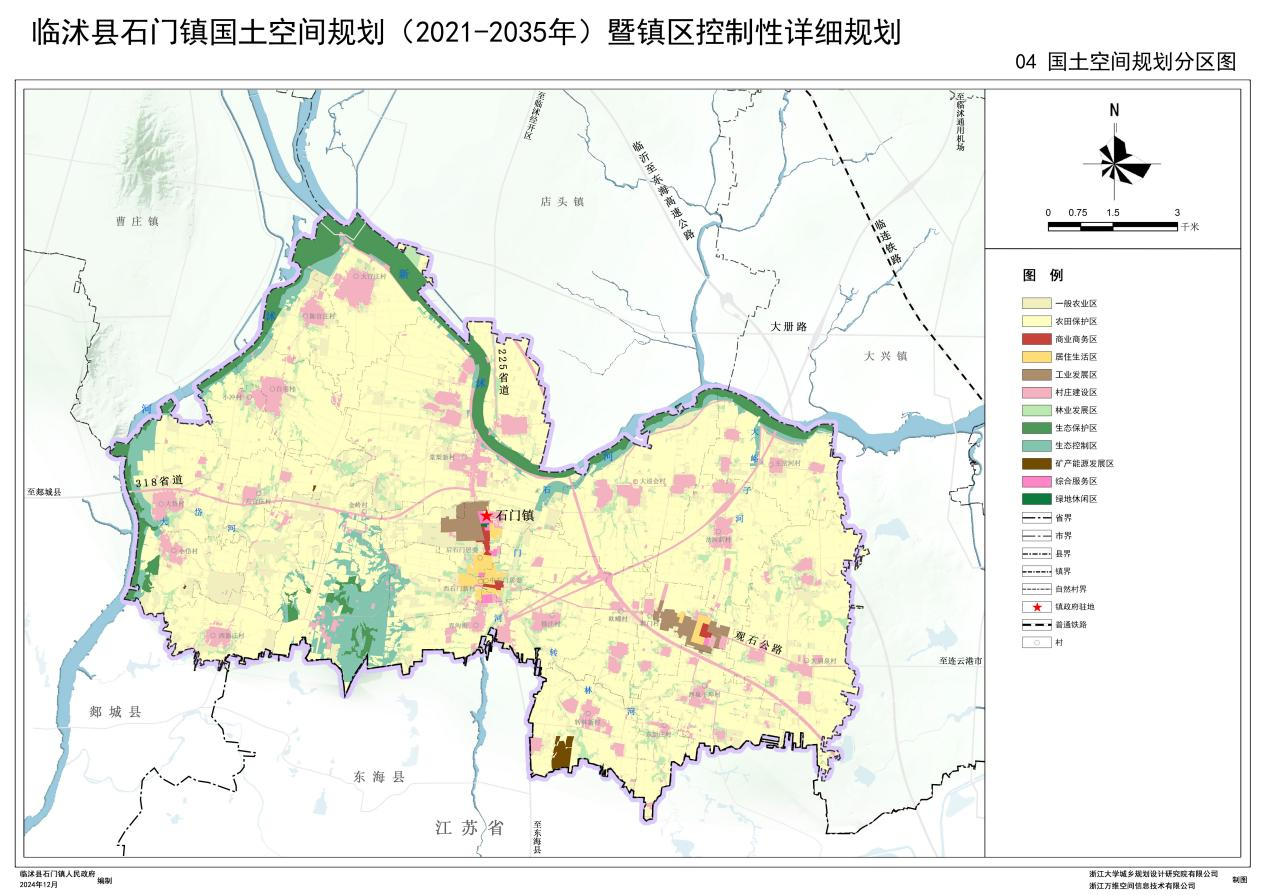Viewport: 1266px width, 895px height.
Task: Click the 江苏省 label on map
Action: click(469, 828)
